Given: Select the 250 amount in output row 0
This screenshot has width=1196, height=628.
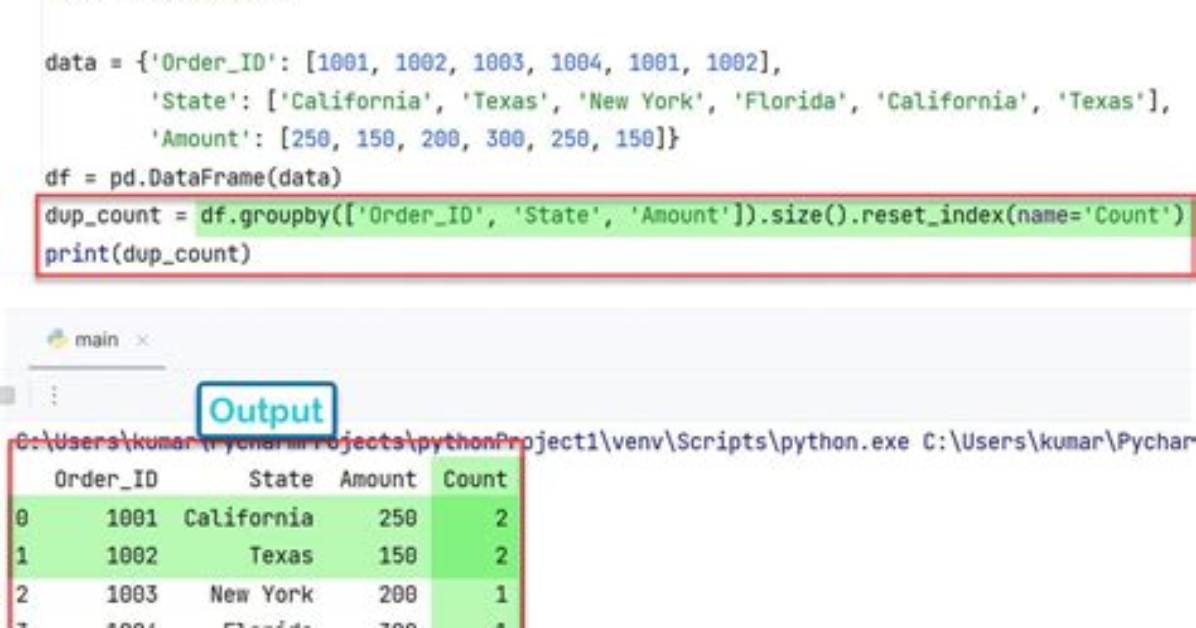Looking at the screenshot, I should [397, 518].
